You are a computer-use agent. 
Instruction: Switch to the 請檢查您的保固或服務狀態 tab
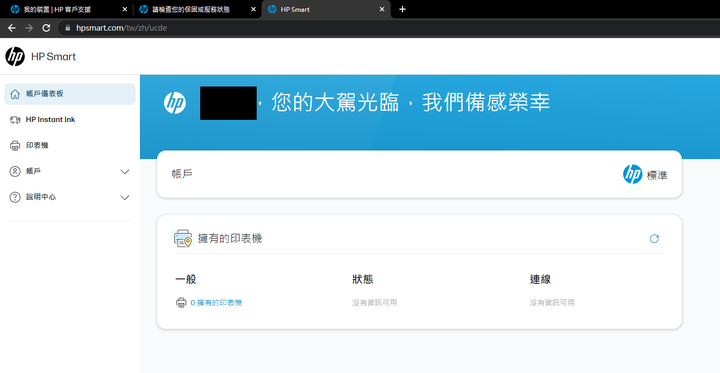[x=197, y=9]
